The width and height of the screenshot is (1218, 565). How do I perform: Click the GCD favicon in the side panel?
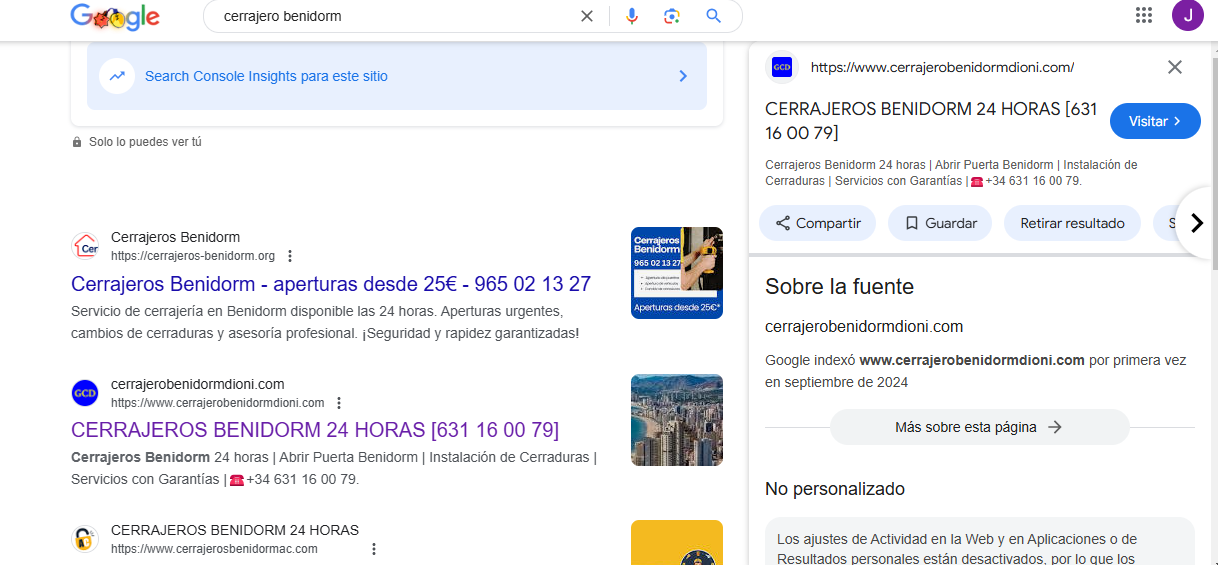[x=782, y=67]
